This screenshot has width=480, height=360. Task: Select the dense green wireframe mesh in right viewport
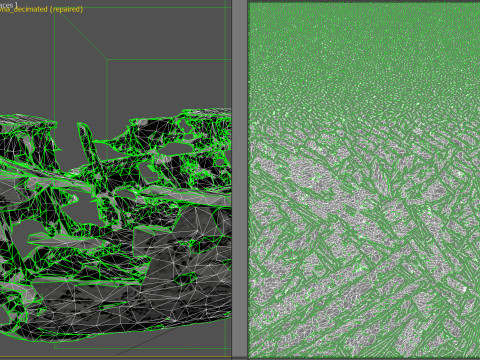pos(364,180)
